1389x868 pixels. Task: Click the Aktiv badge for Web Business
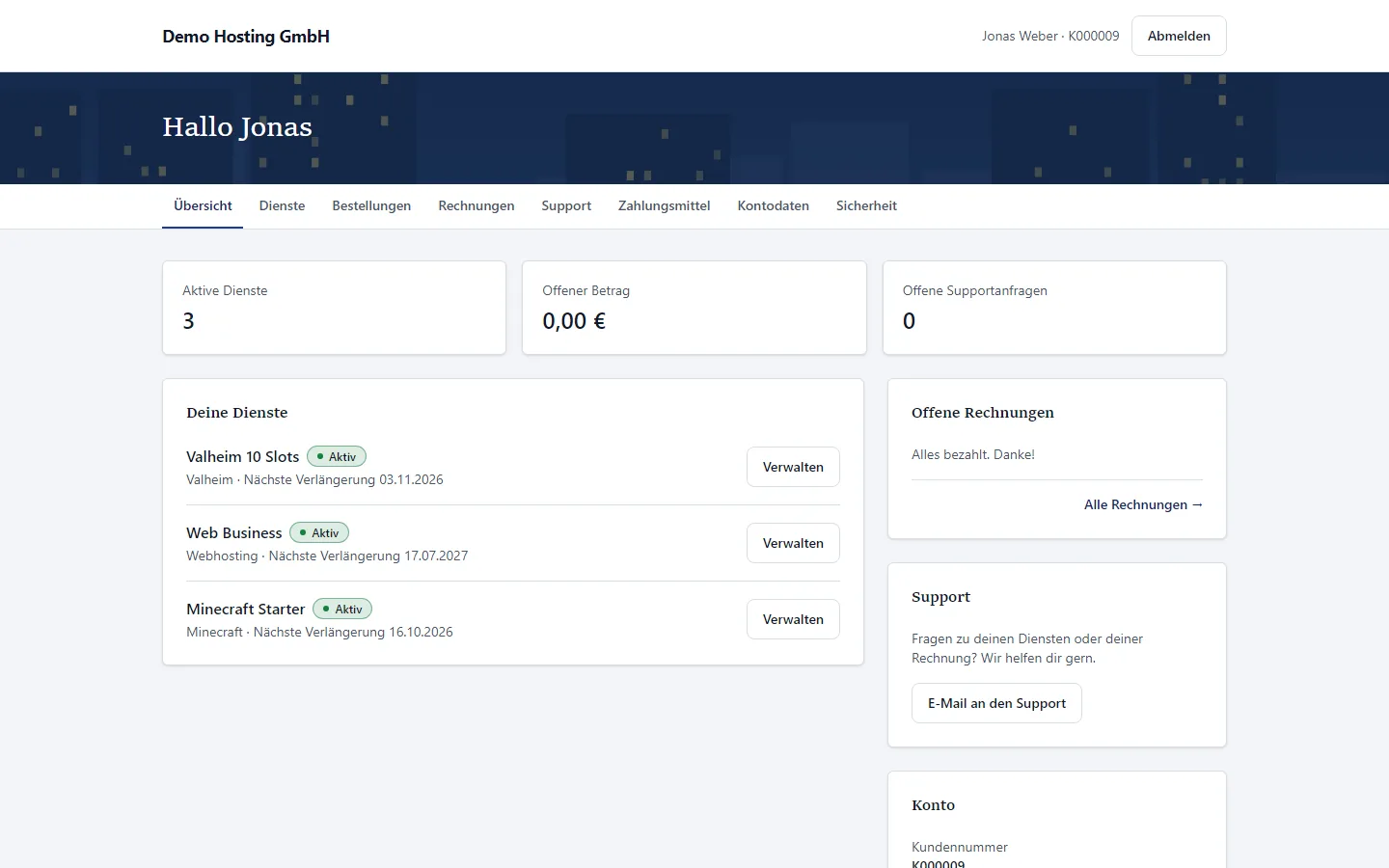[x=319, y=532]
